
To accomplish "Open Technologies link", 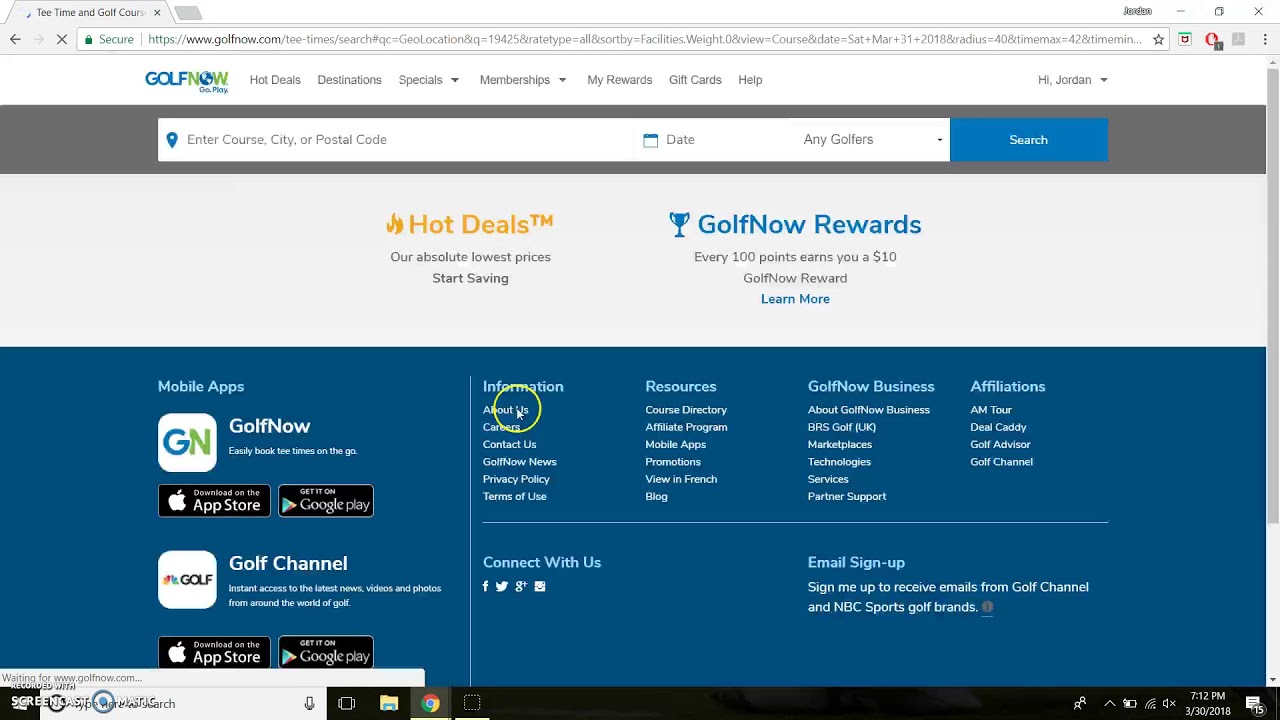I will [839, 462].
